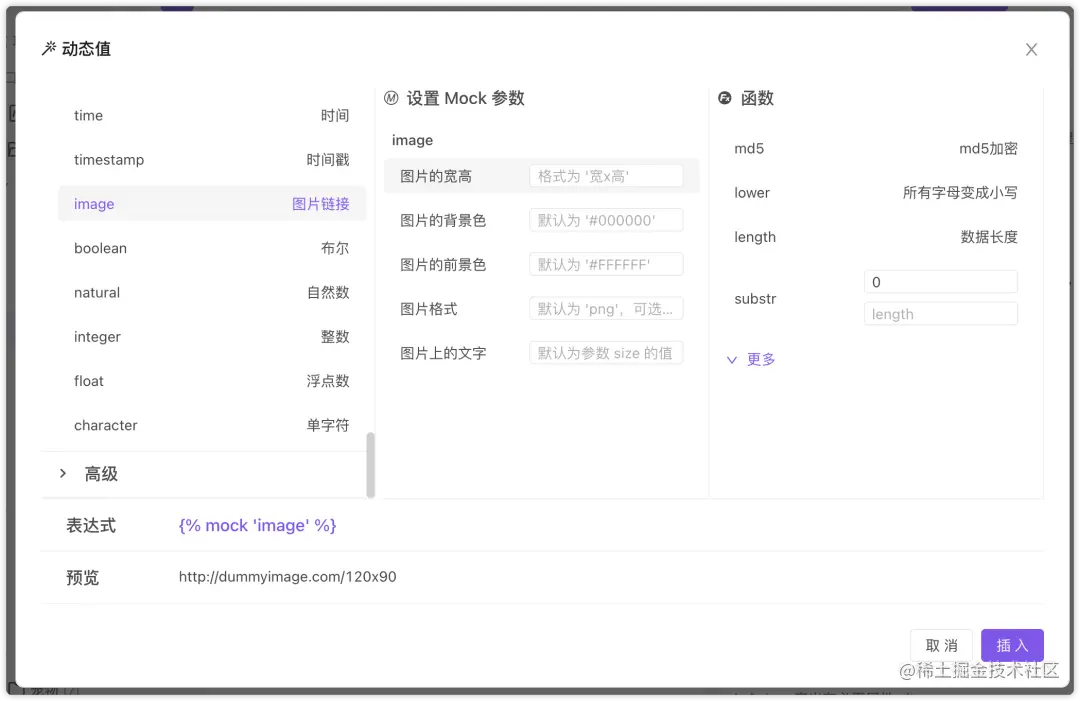
Task: Click the circled M icon next to 设置 Mock 参数
Action: pyautogui.click(x=390, y=98)
